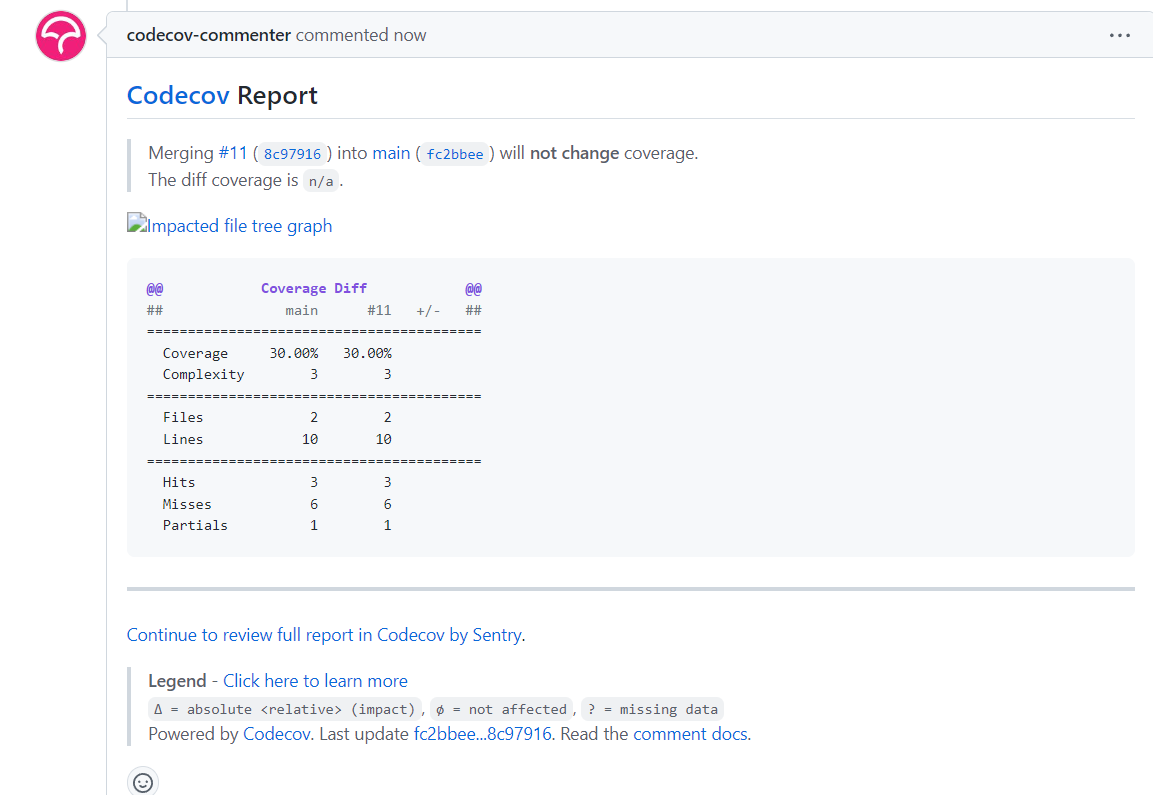The width and height of the screenshot is (1153, 795).
Task: Open the Codecov heading link
Action: [x=178, y=96]
